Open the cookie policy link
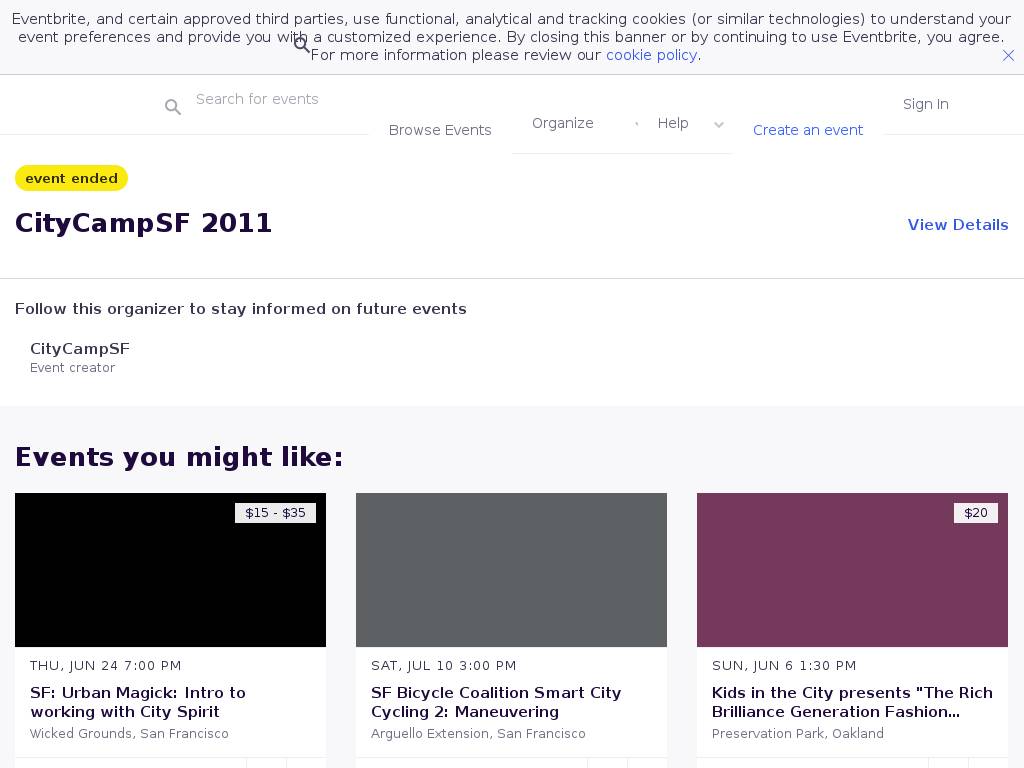 651,55
